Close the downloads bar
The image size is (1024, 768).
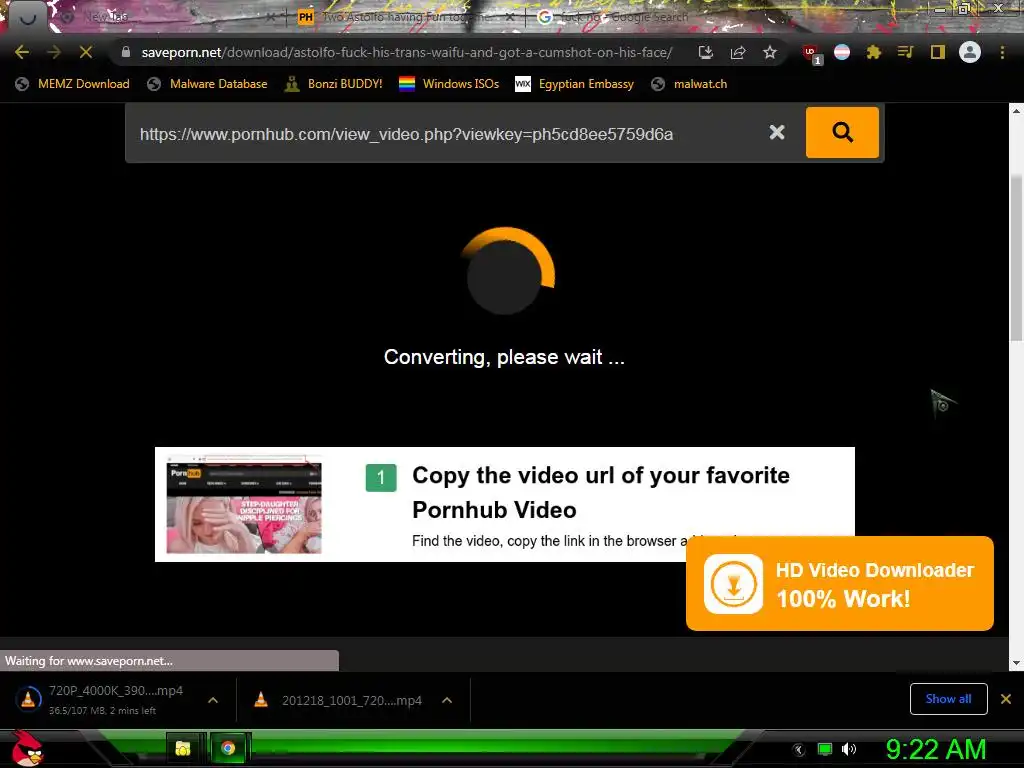tap(1006, 699)
